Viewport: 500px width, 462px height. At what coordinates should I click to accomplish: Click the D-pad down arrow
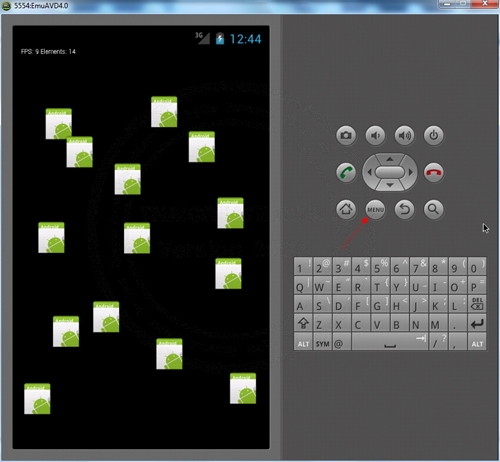pyautogui.click(x=390, y=185)
